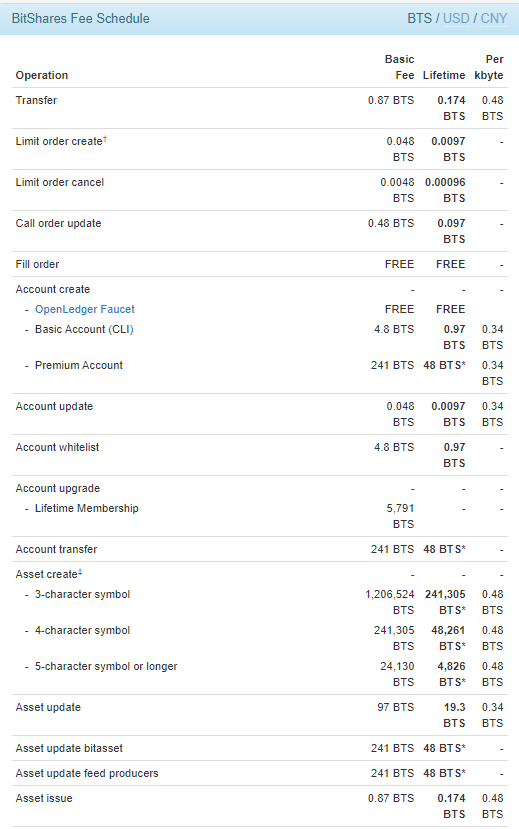The height and width of the screenshot is (829, 519).
Task: Select the Account transfer label
Action: (x=56, y=549)
